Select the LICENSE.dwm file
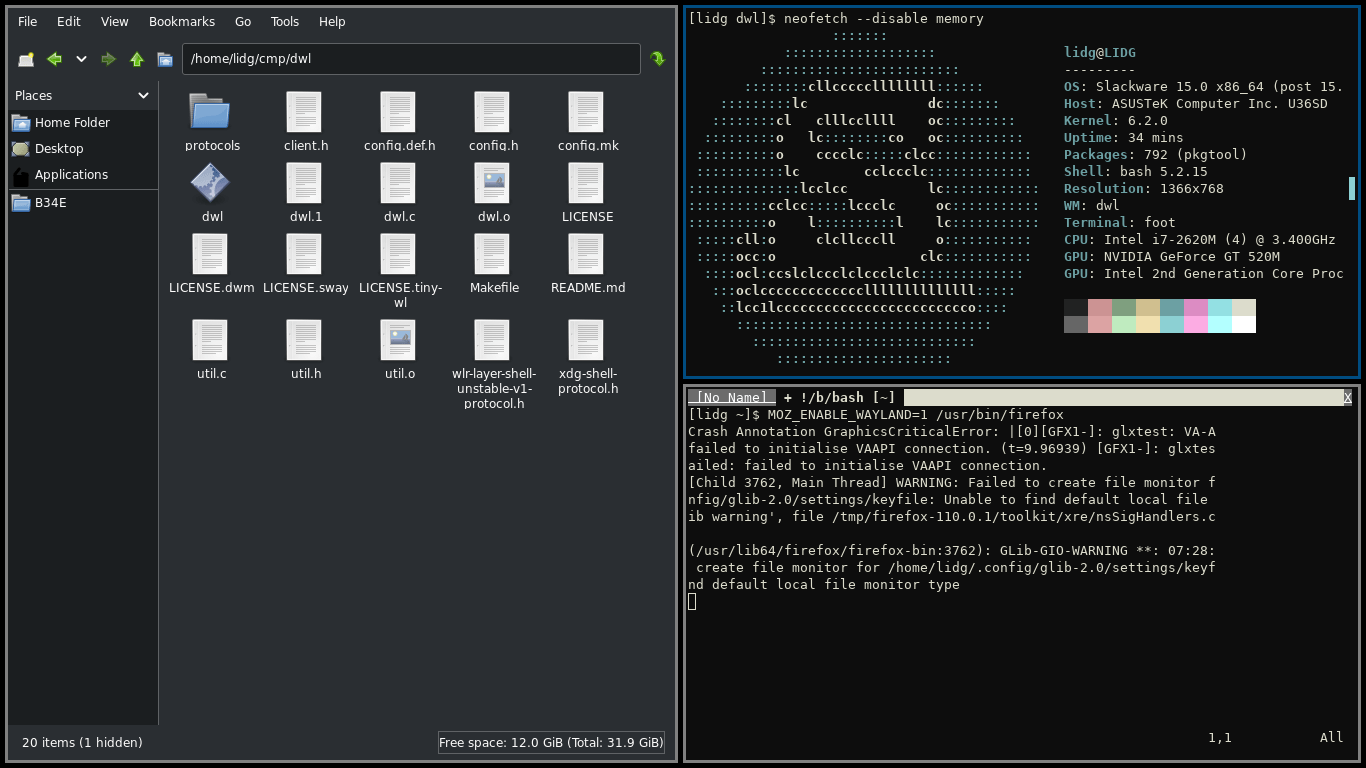The height and width of the screenshot is (768, 1366). [x=212, y=265]
